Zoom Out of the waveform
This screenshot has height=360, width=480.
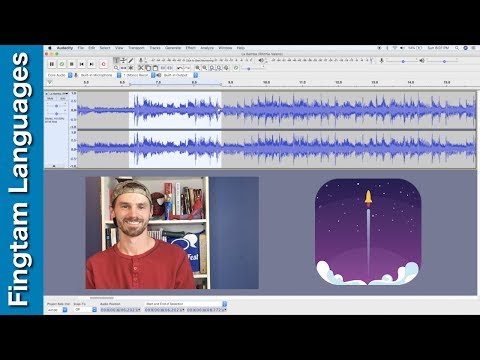[x=205, y=68]
